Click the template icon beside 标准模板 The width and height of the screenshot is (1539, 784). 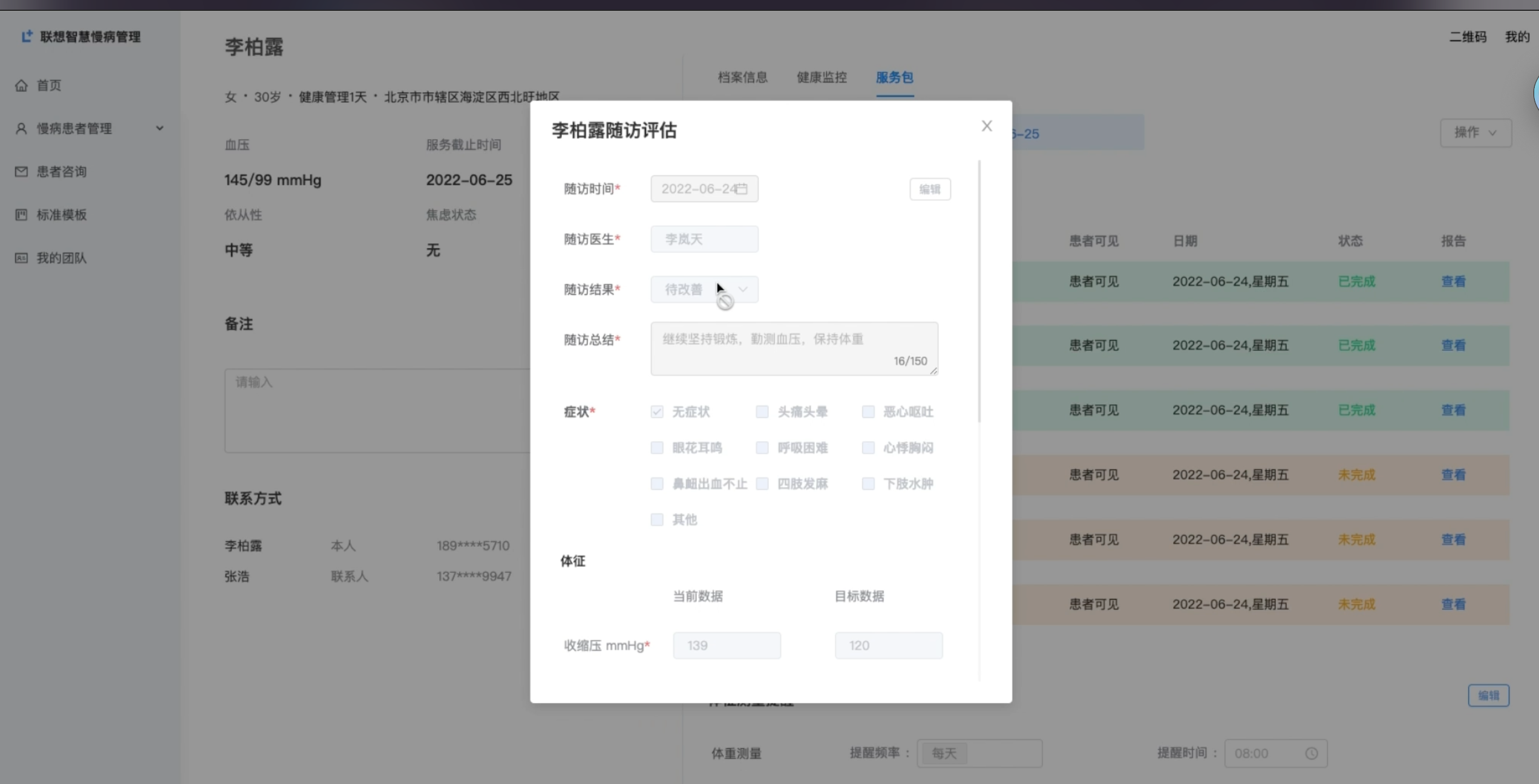21,215
